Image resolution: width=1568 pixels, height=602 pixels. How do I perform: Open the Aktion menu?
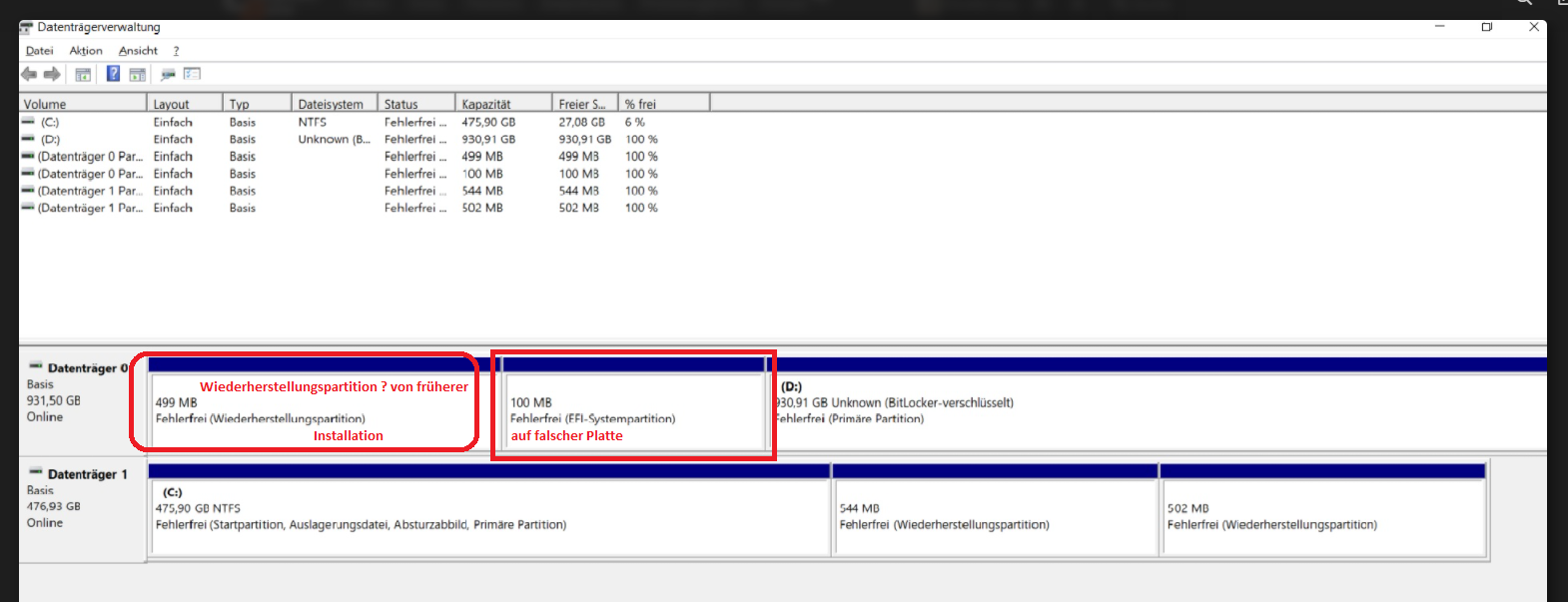[86, 51]
